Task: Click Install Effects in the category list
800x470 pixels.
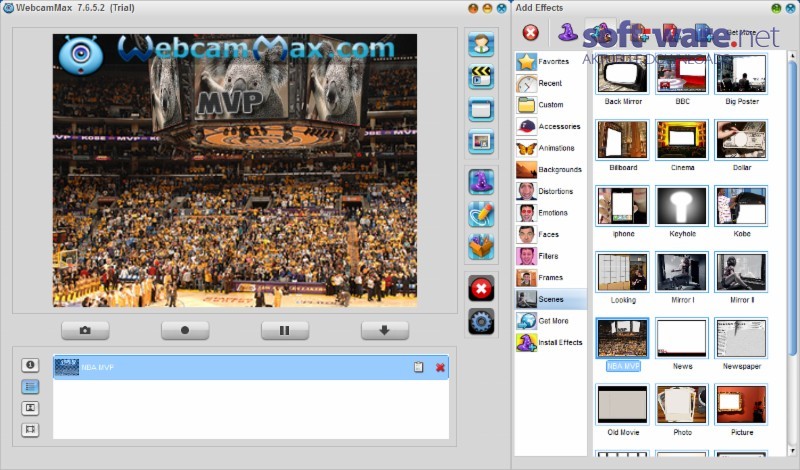Action: point(551,342)
